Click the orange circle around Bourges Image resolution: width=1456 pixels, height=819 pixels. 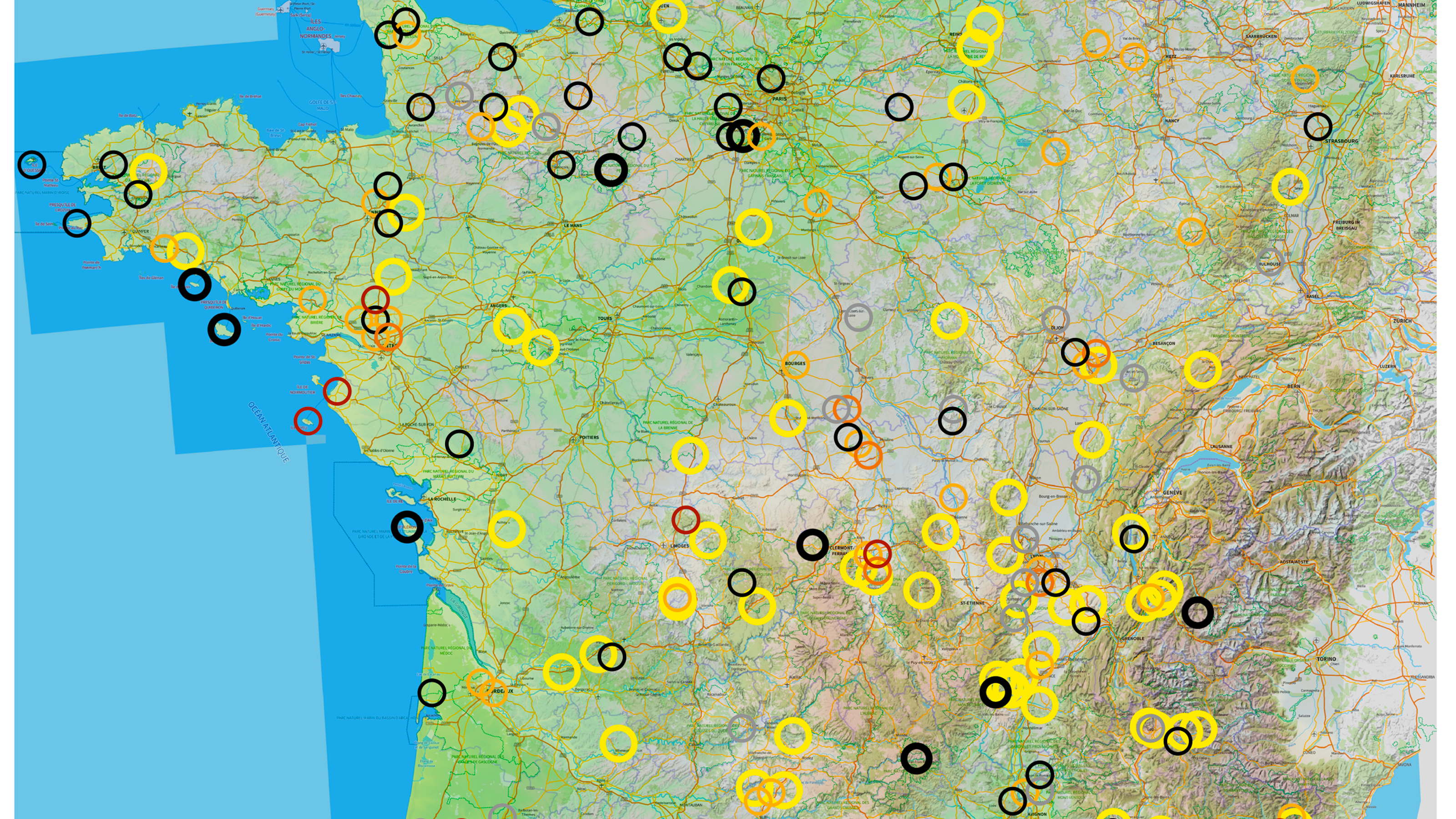[x=795, y=364]
